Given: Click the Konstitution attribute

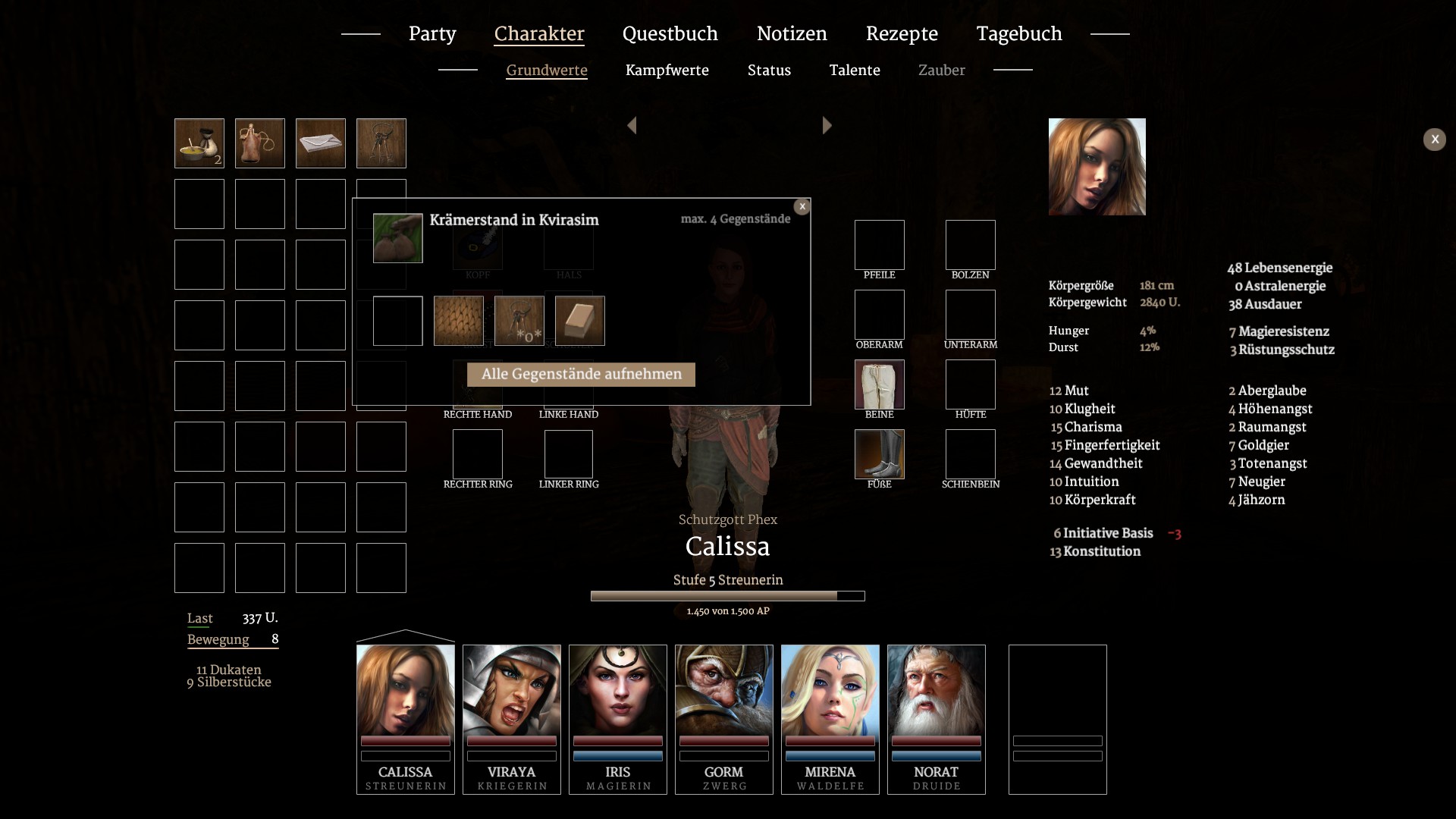Looking at the screenshot, I should point(1095,551).
